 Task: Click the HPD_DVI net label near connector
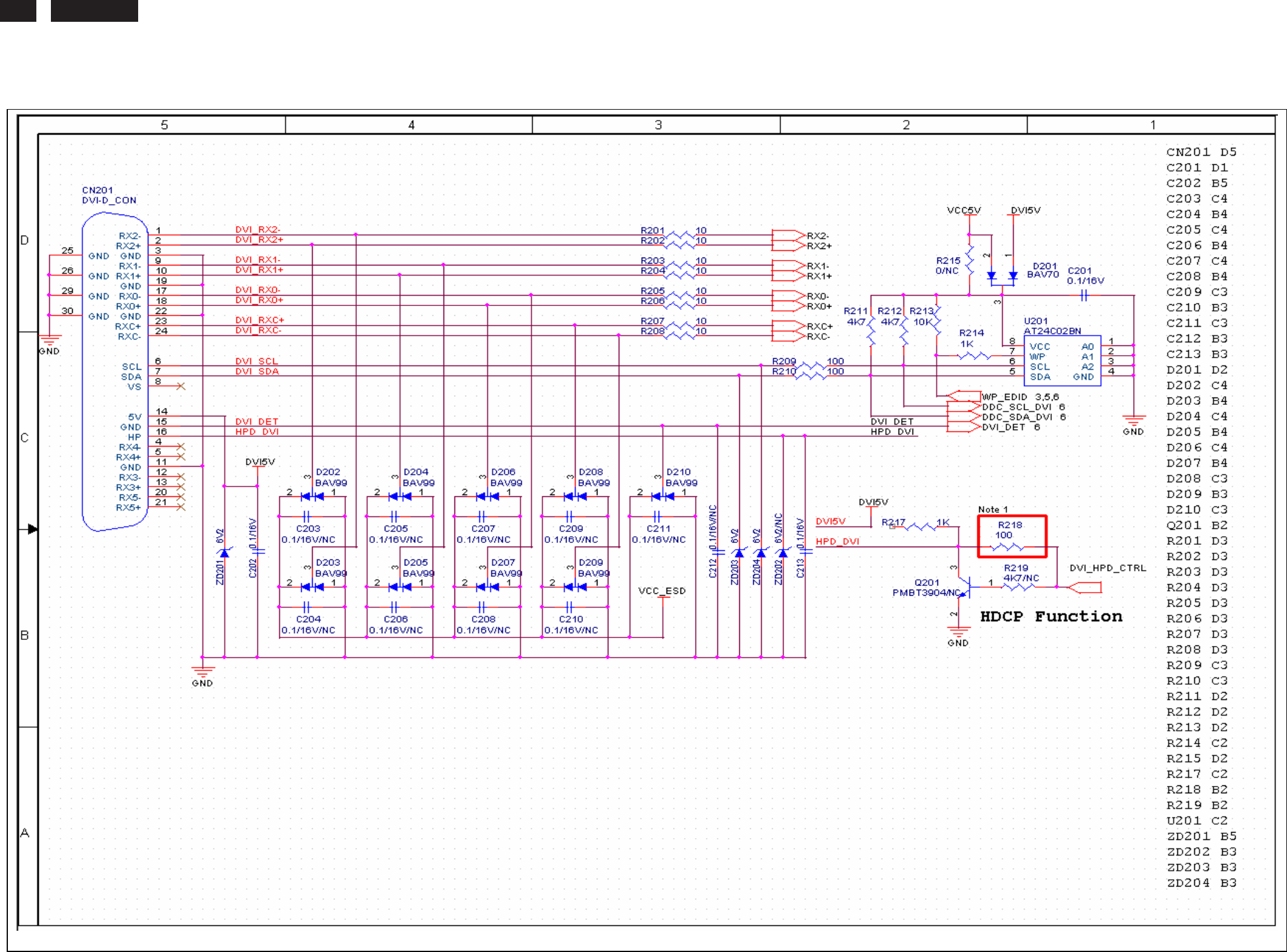tap(256, 431)
